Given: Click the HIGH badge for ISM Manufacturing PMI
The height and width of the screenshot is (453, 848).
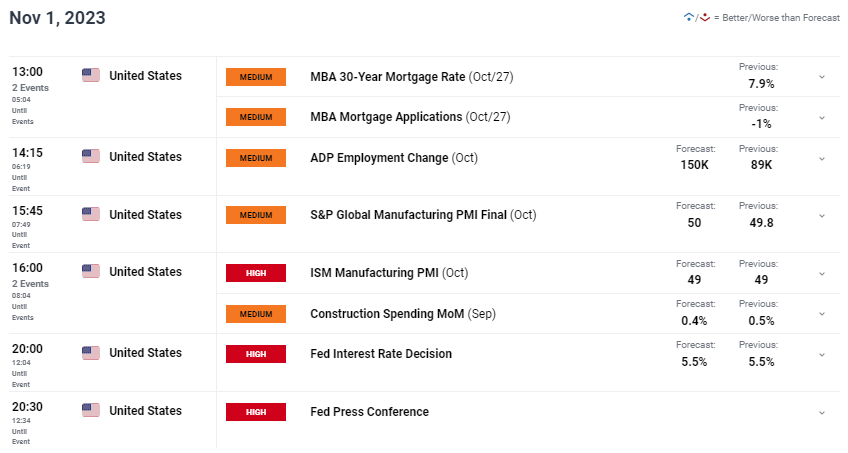Looking at the screenshot, I should 256,273.
